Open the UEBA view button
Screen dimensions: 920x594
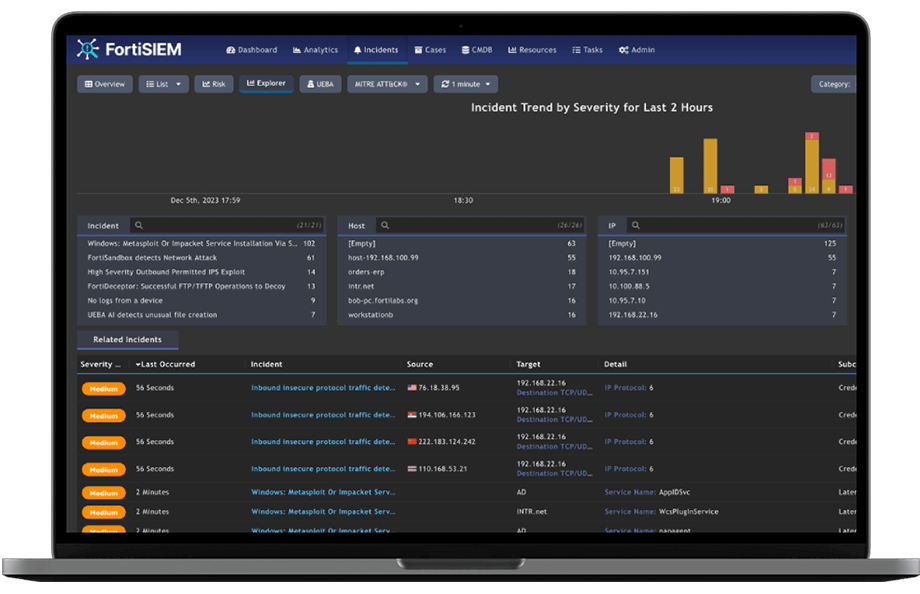click(x=320, y=84)
